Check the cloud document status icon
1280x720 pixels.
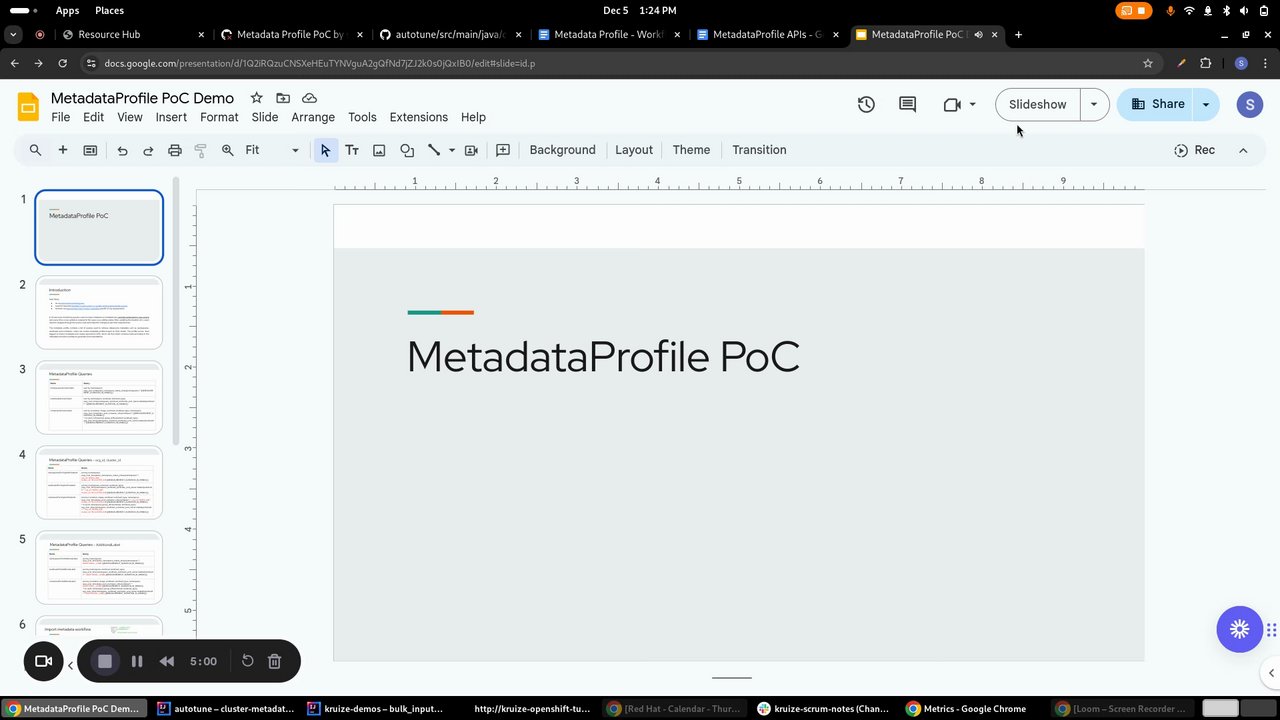click(x=310, y=98)
